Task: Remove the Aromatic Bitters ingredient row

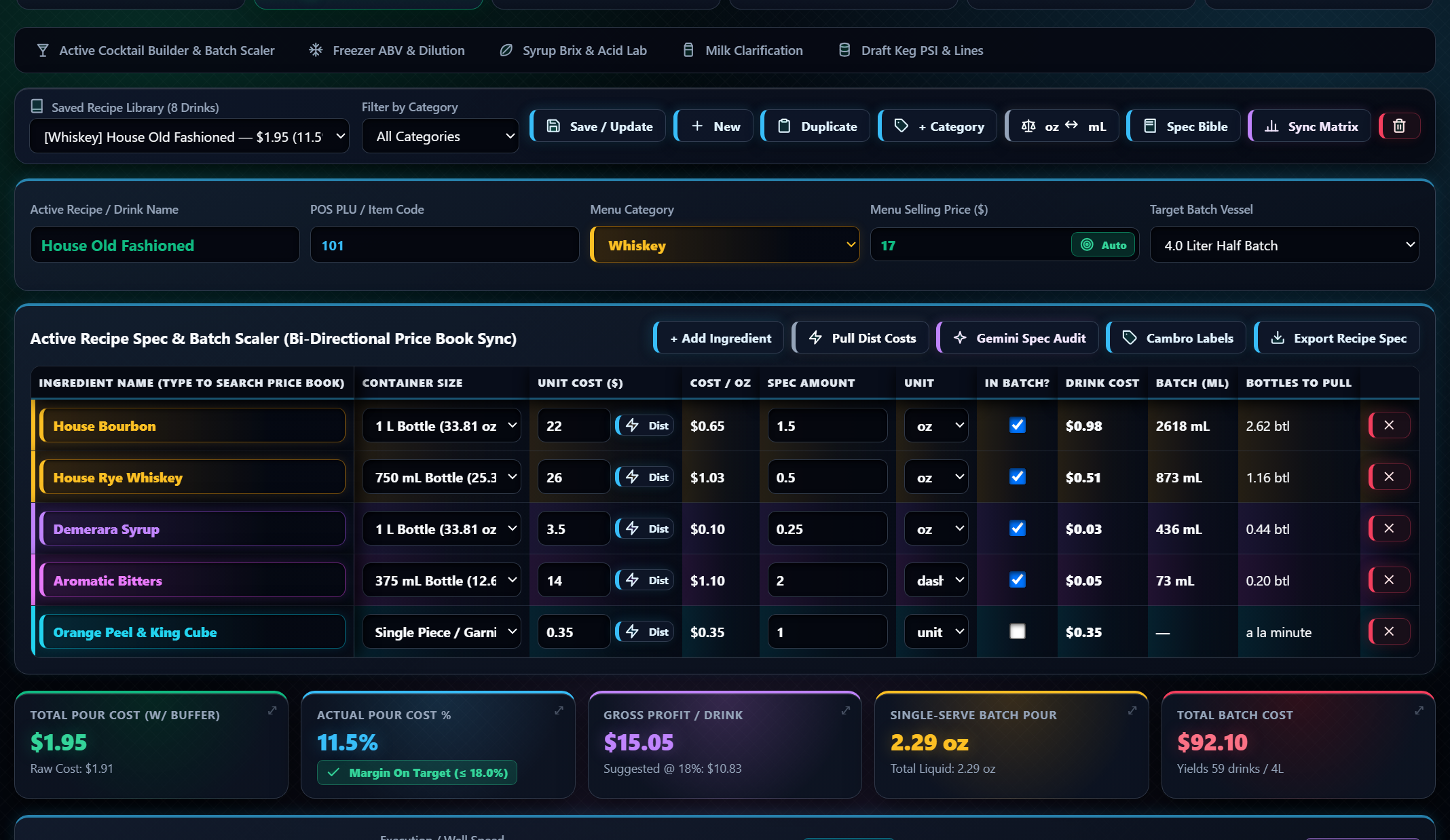Action: [x=1389, y=580]
